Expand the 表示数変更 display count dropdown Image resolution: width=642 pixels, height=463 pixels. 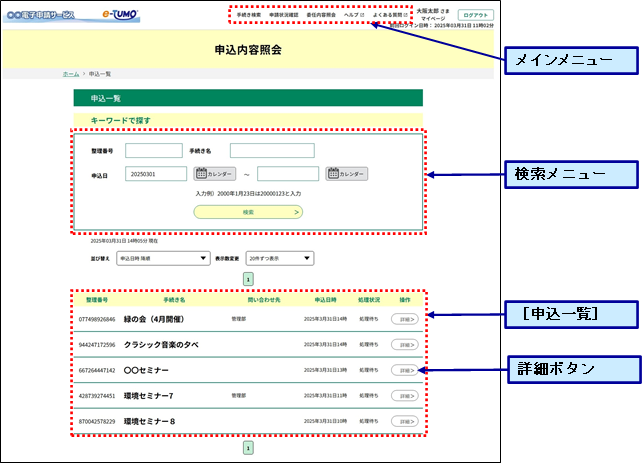279,258
